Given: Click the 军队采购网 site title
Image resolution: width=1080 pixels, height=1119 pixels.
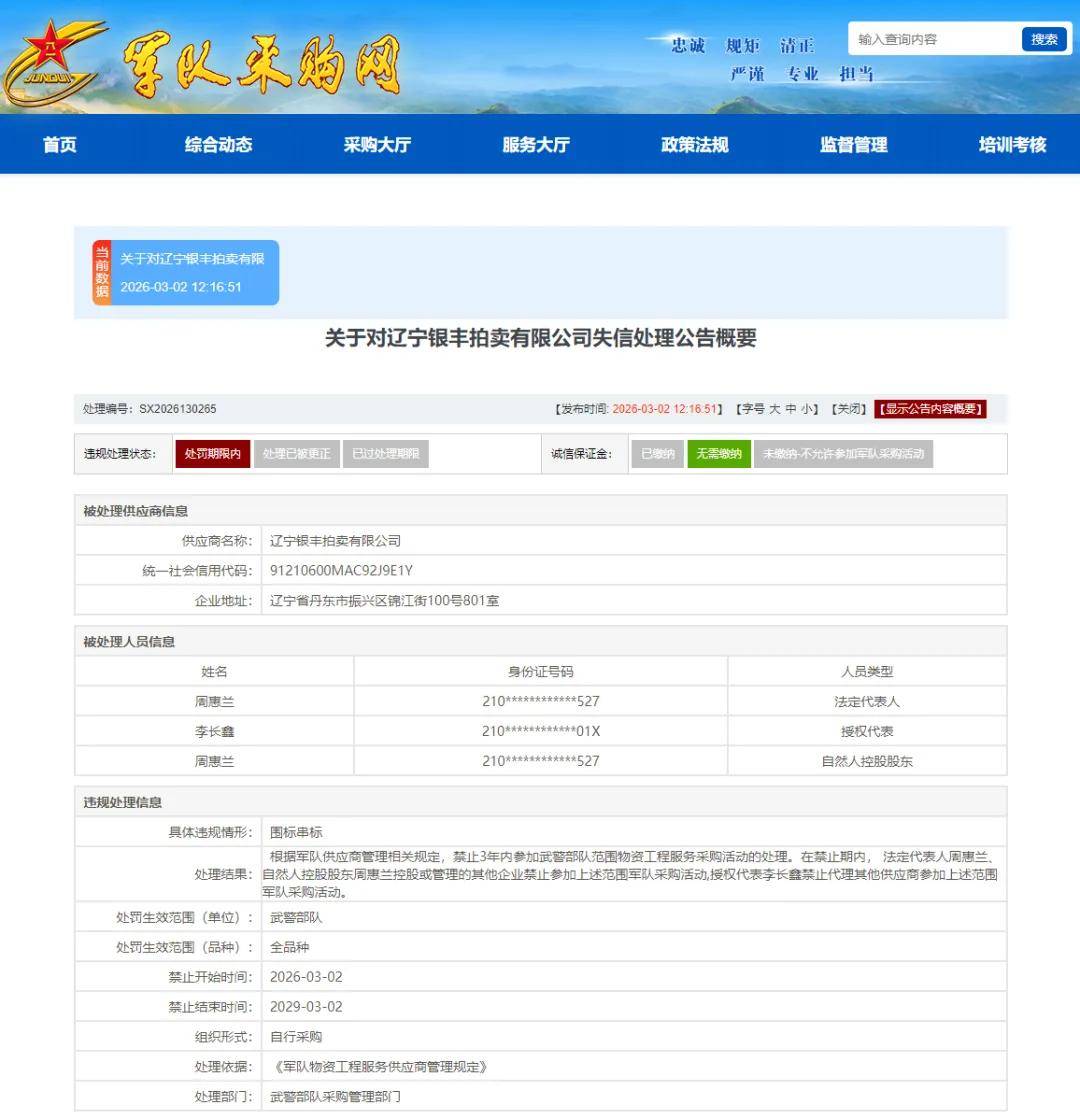Looking at the screenshot, I should tap(262, 65).
